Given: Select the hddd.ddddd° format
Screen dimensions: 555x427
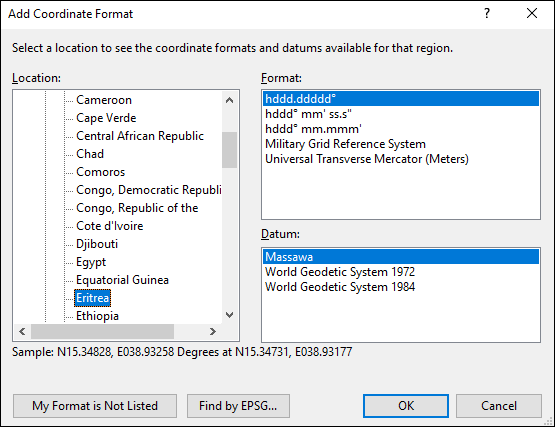Looking at the screenshot, I should pos(401,99).
